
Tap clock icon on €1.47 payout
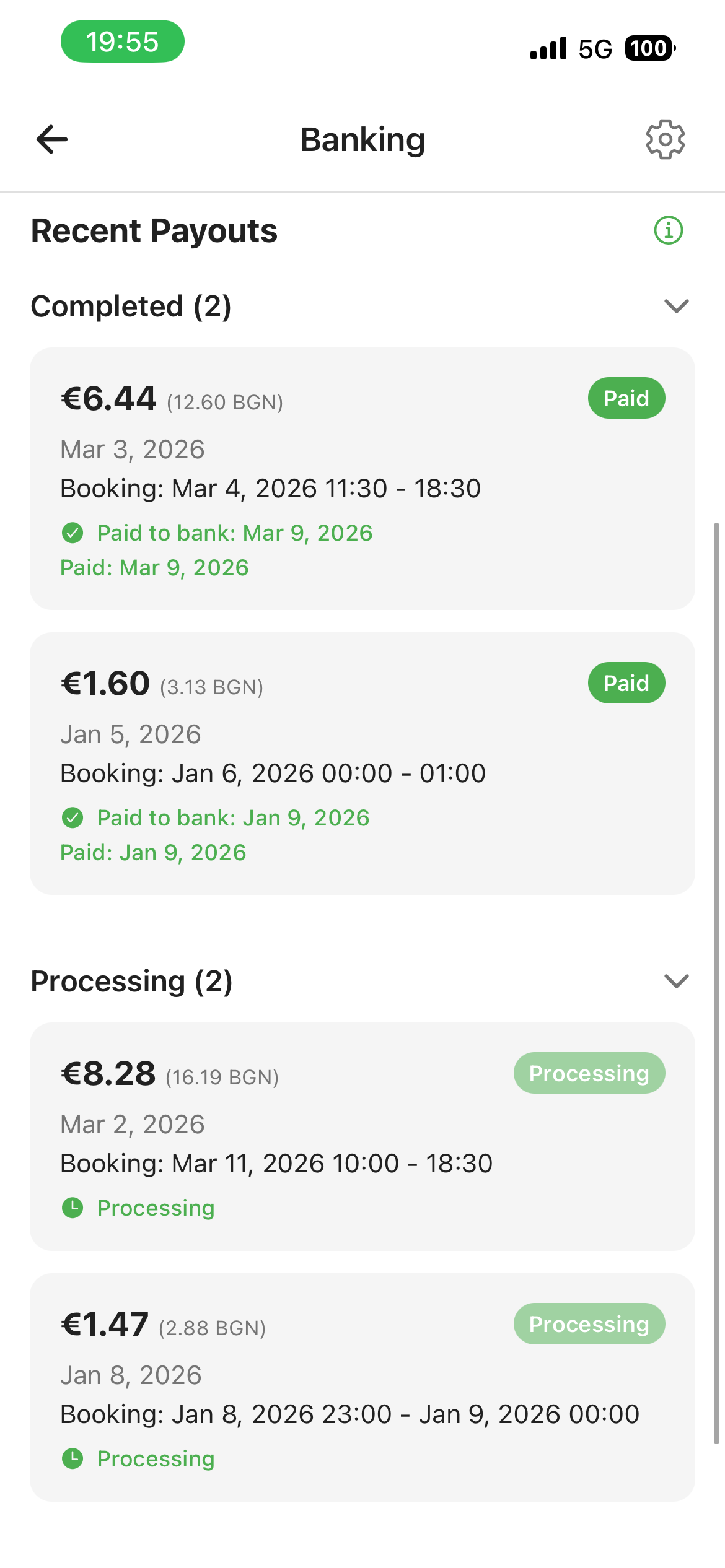[72, 1458]
